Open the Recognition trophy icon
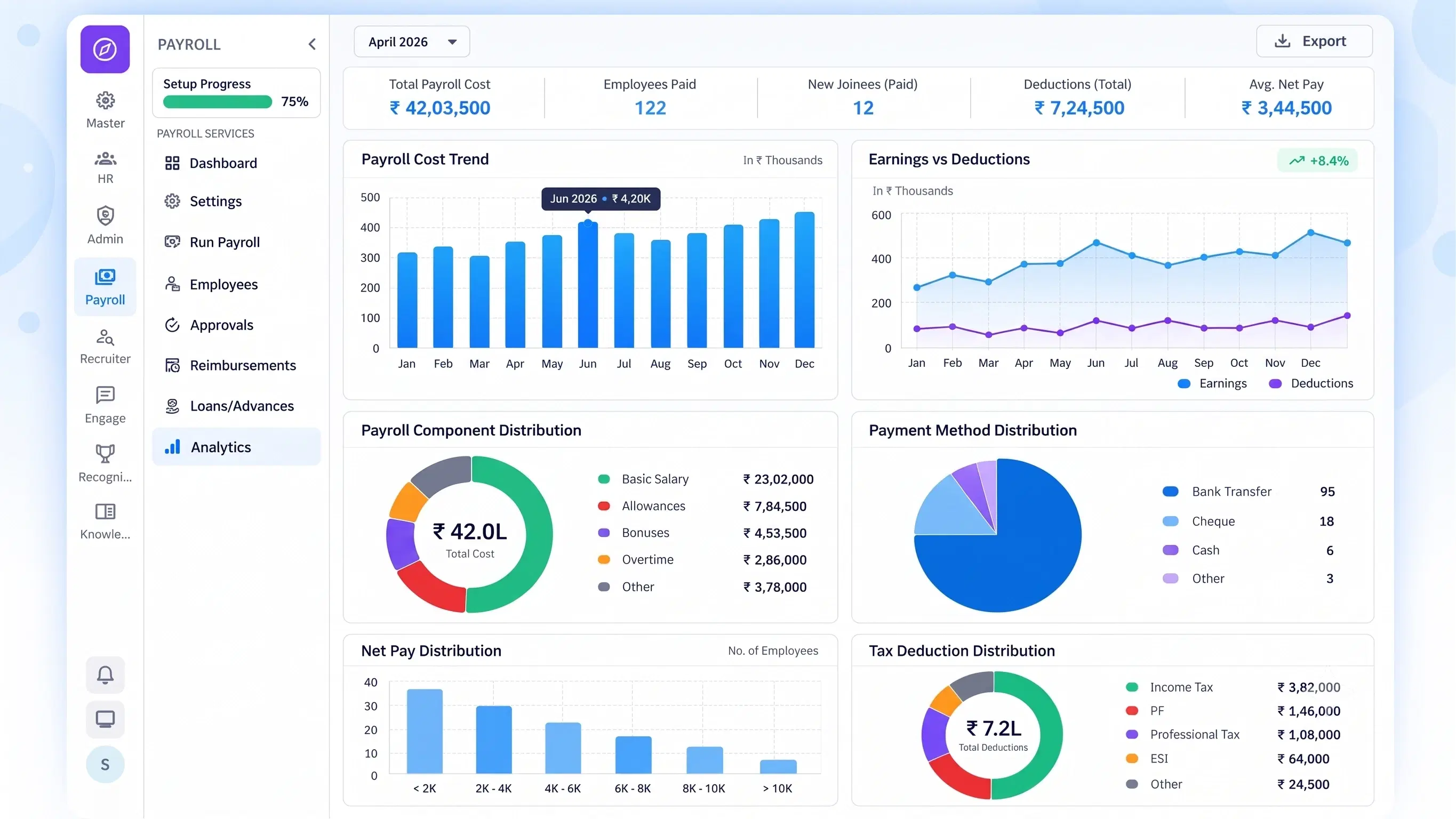Screen dimensions: 1456x819 105,453
